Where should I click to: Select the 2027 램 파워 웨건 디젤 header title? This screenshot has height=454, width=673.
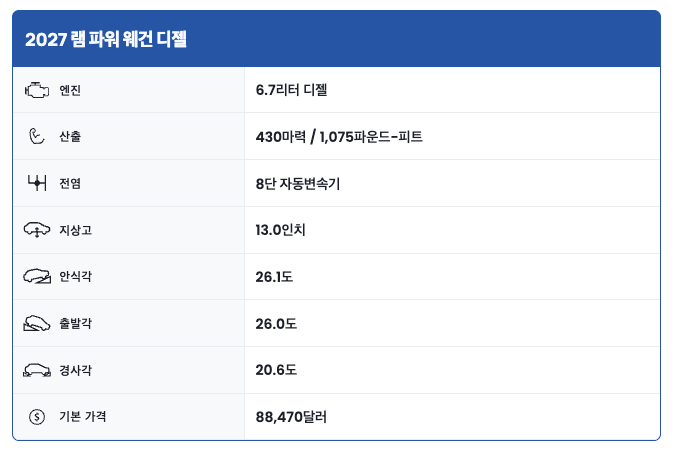[106, 39]
